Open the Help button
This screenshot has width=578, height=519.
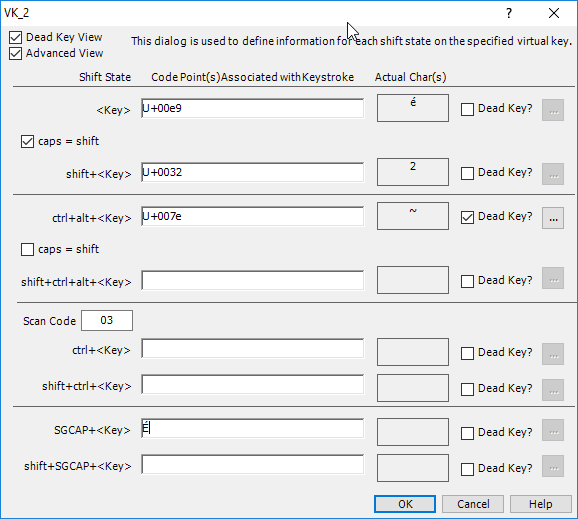coord(540,504)
